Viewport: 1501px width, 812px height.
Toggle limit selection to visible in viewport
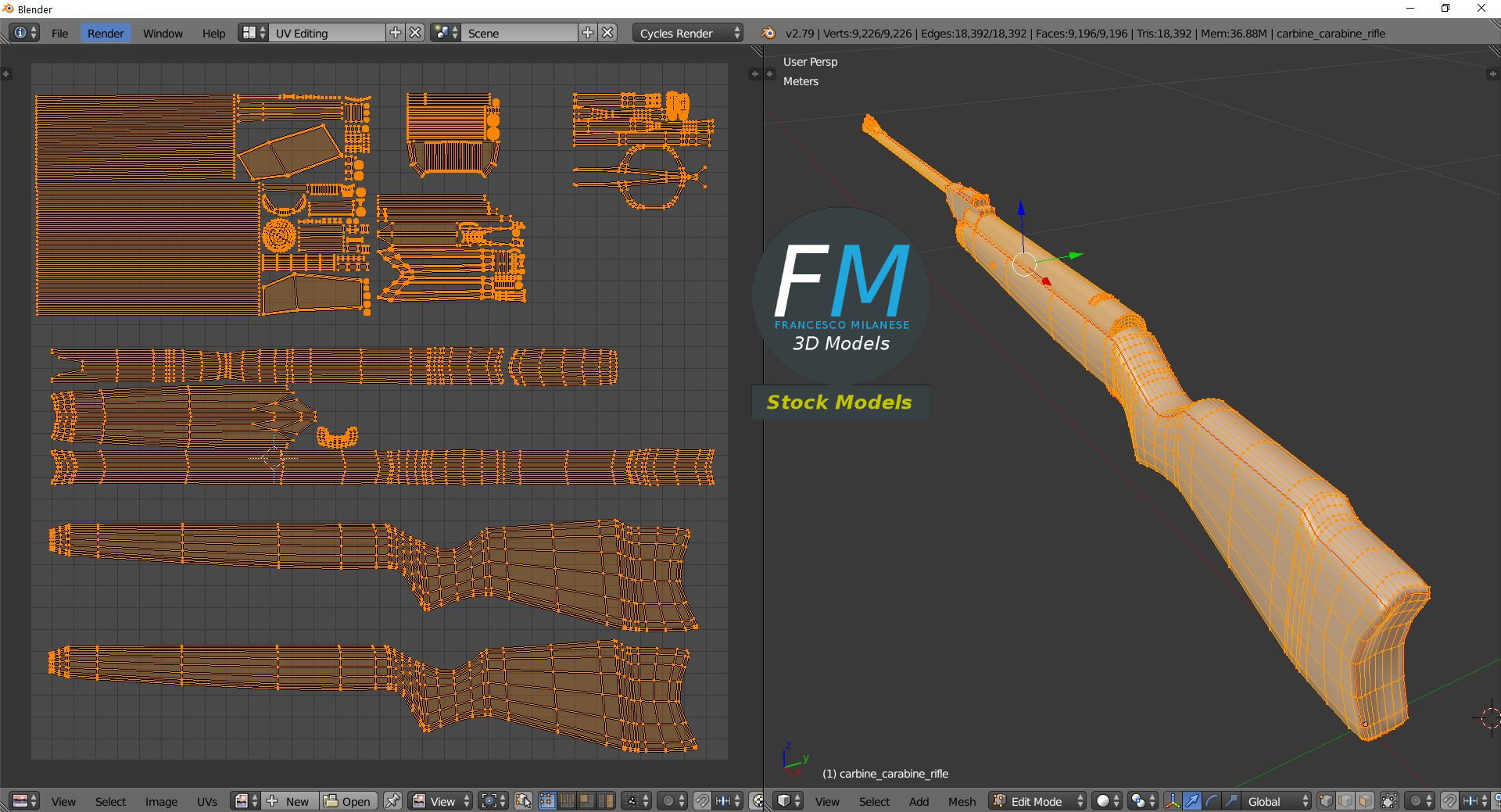[x=1389, y=801]
